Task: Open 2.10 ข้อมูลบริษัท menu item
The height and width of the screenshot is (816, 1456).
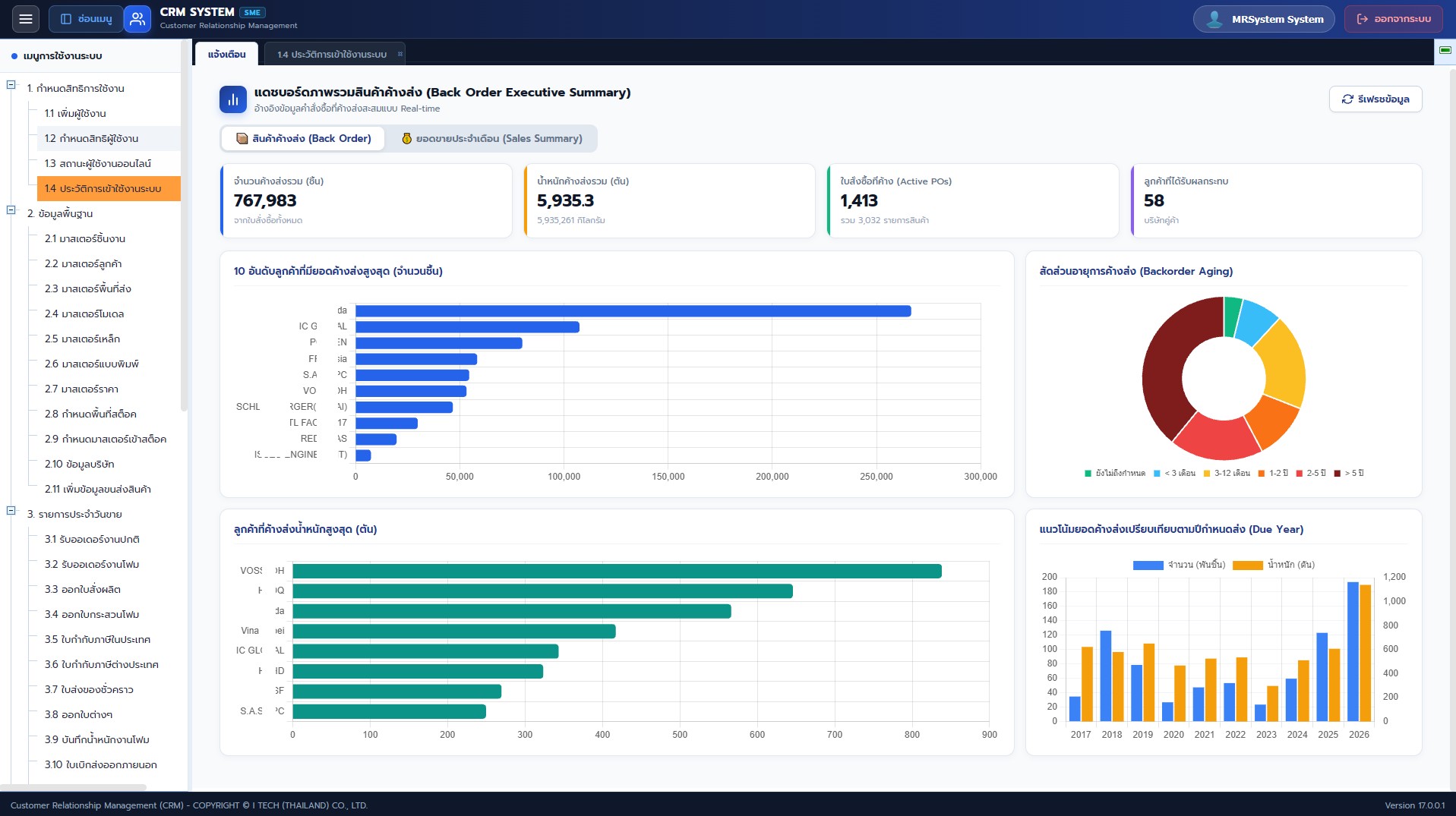Action: (x=109, y=465)
